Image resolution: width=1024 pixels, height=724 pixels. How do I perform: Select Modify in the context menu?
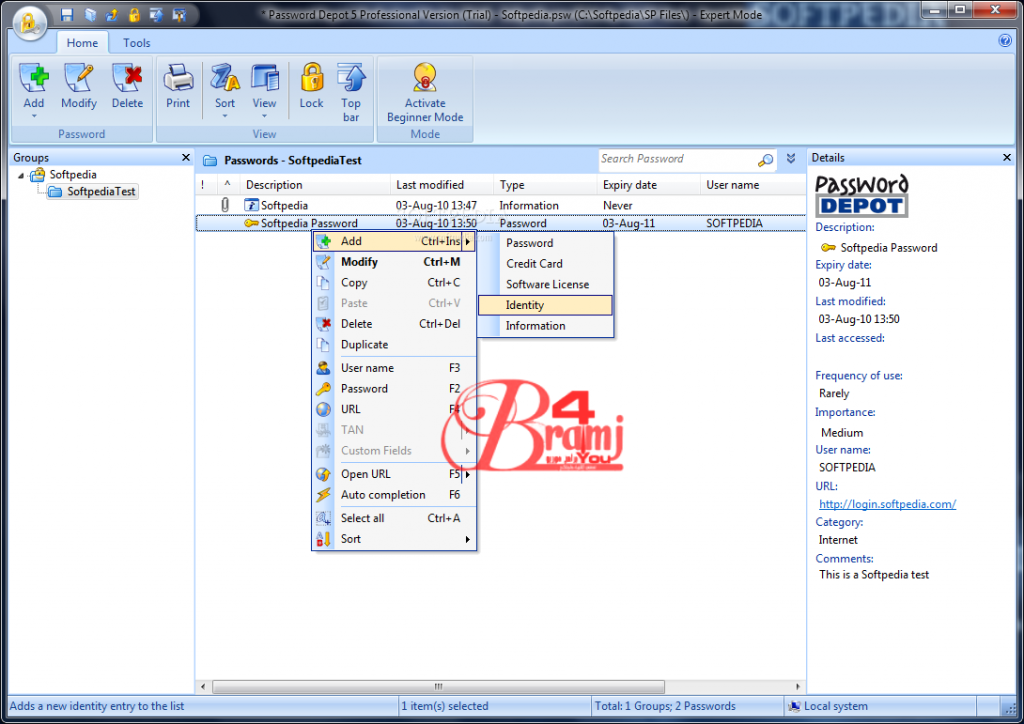pos(394,262)
